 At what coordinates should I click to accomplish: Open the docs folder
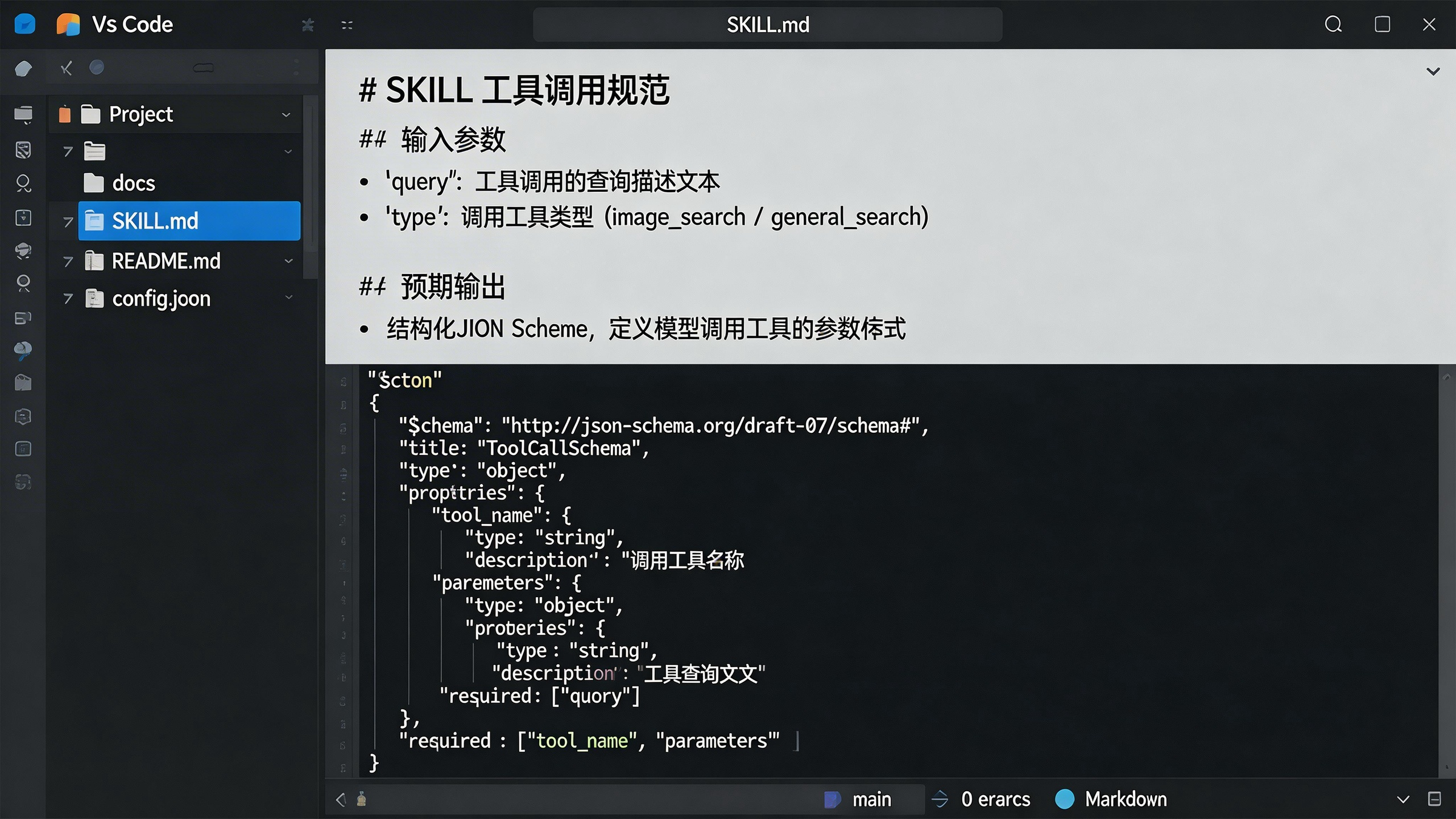[x=133, y=183]
